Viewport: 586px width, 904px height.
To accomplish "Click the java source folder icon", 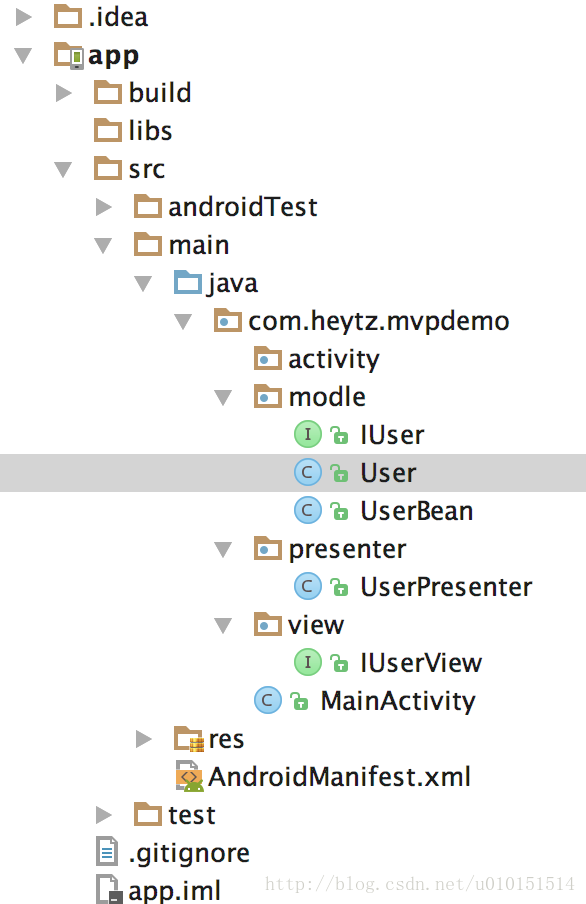I will [x=188, y=282].
